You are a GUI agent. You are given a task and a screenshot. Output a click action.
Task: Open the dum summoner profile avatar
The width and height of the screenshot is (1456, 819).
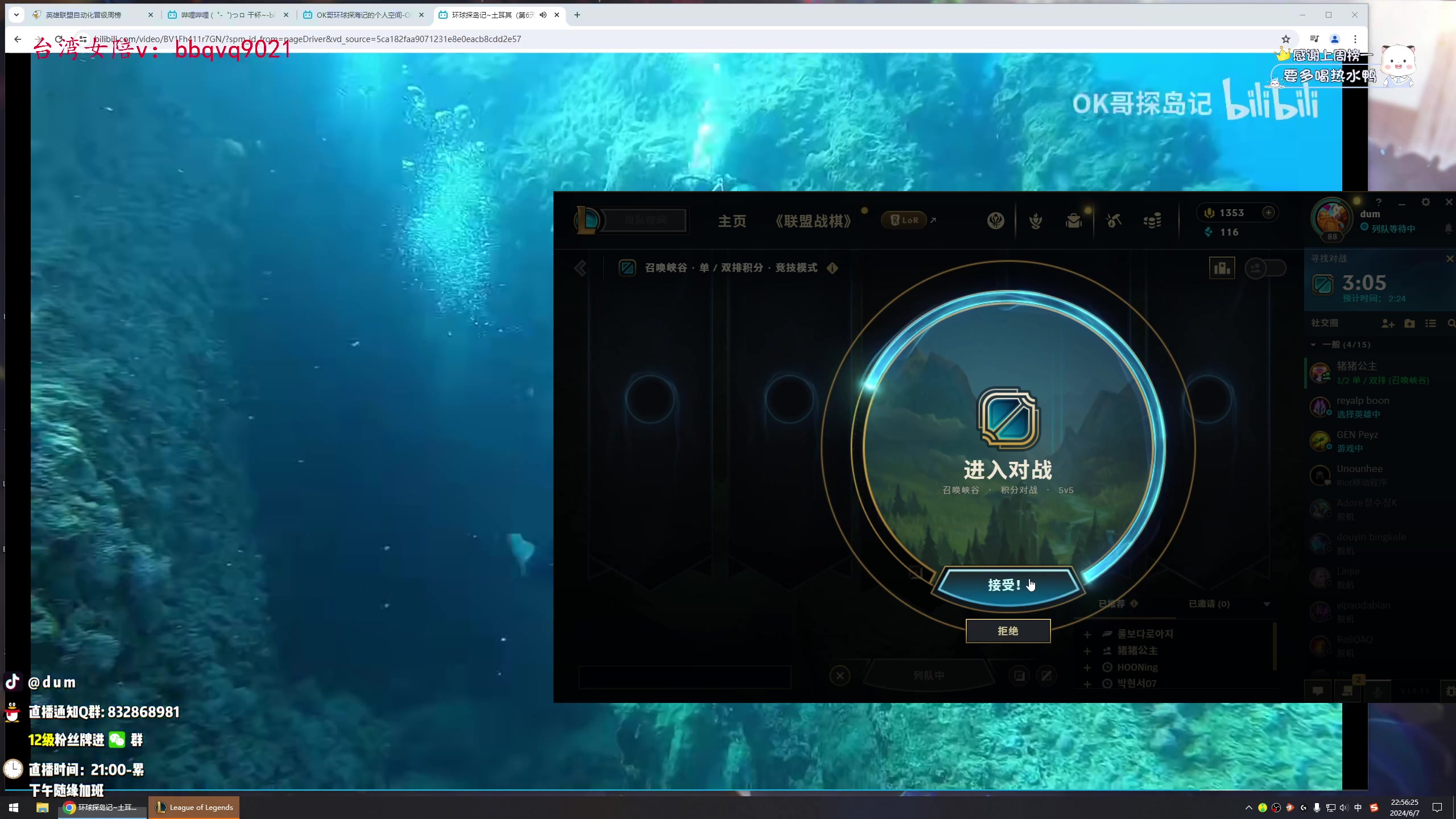pyautogui.click(x=1332, y=219)
